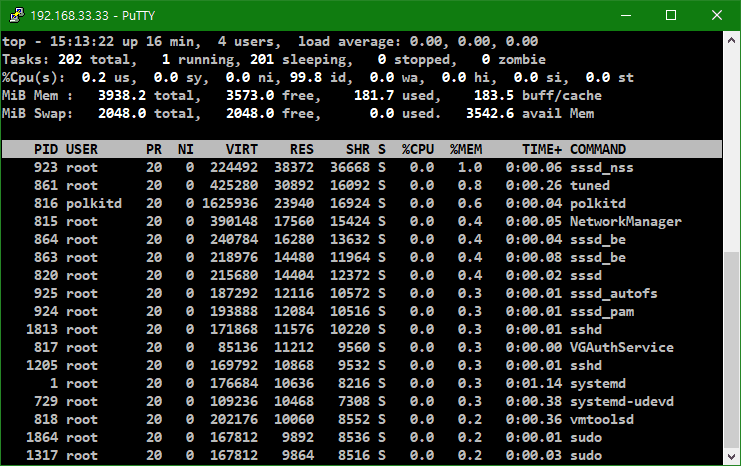Click the COMMAND column header
The height and width of the screenshot is (466, 741).
click(x=598, y=149)
